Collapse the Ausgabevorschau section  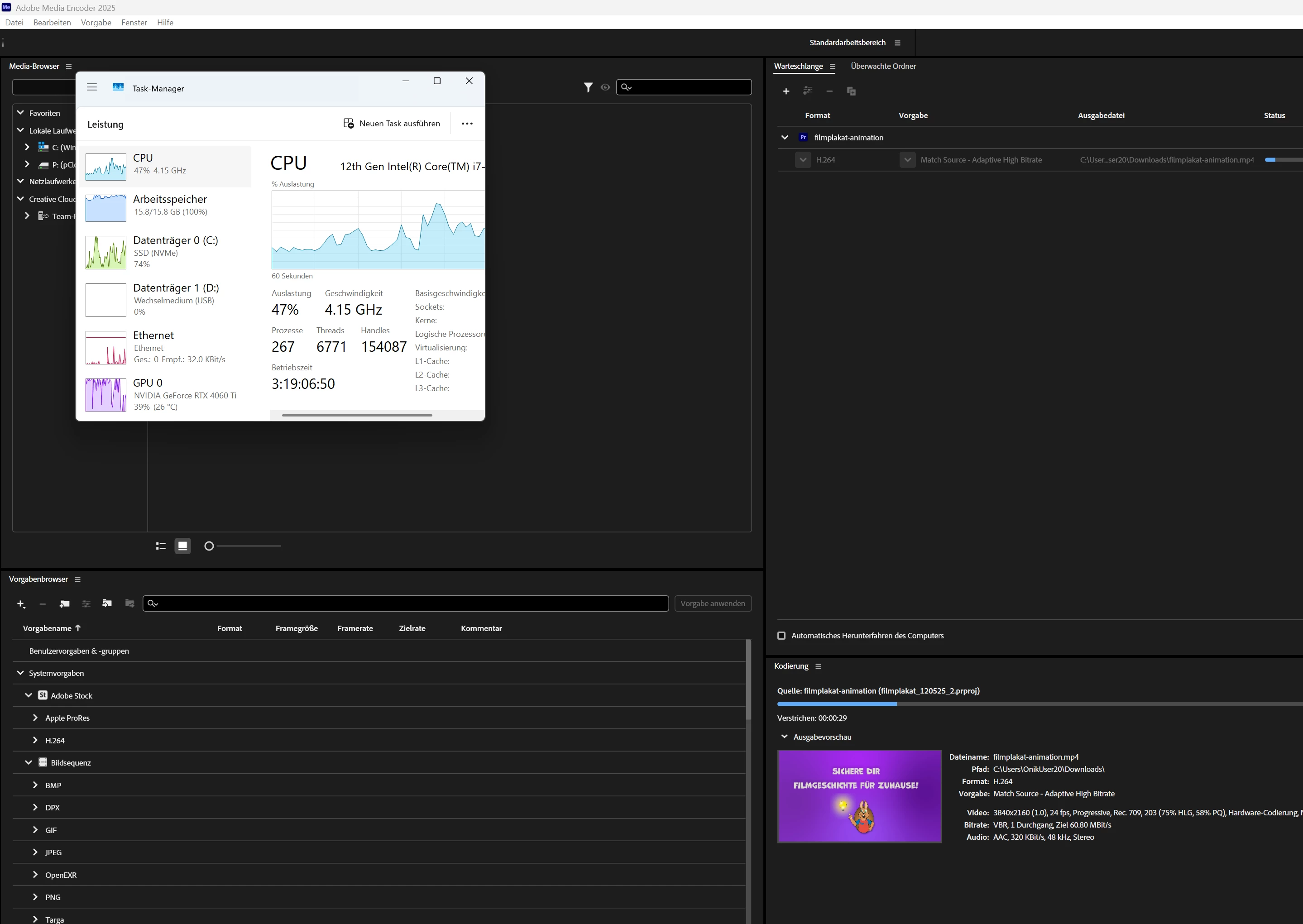tap(785, 736)
